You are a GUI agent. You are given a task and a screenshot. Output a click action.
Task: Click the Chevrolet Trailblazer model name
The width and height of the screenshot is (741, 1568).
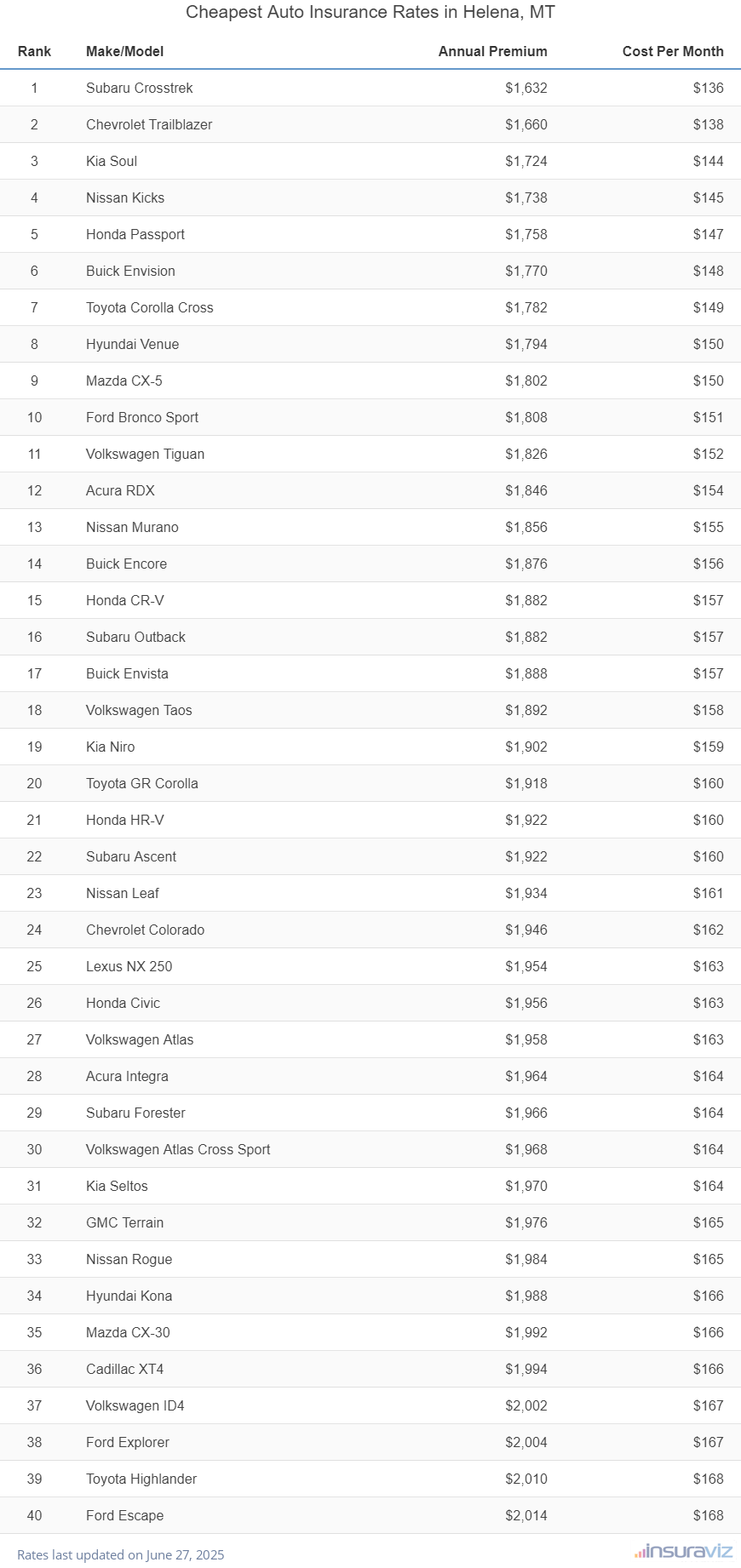tap(149, 124)
